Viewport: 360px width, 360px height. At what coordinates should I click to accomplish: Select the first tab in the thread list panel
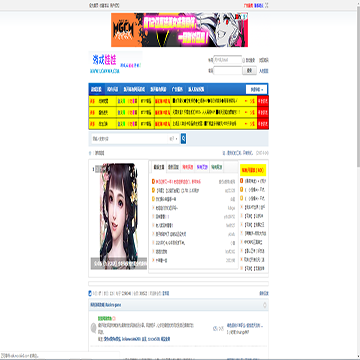[x=158, y=167]
